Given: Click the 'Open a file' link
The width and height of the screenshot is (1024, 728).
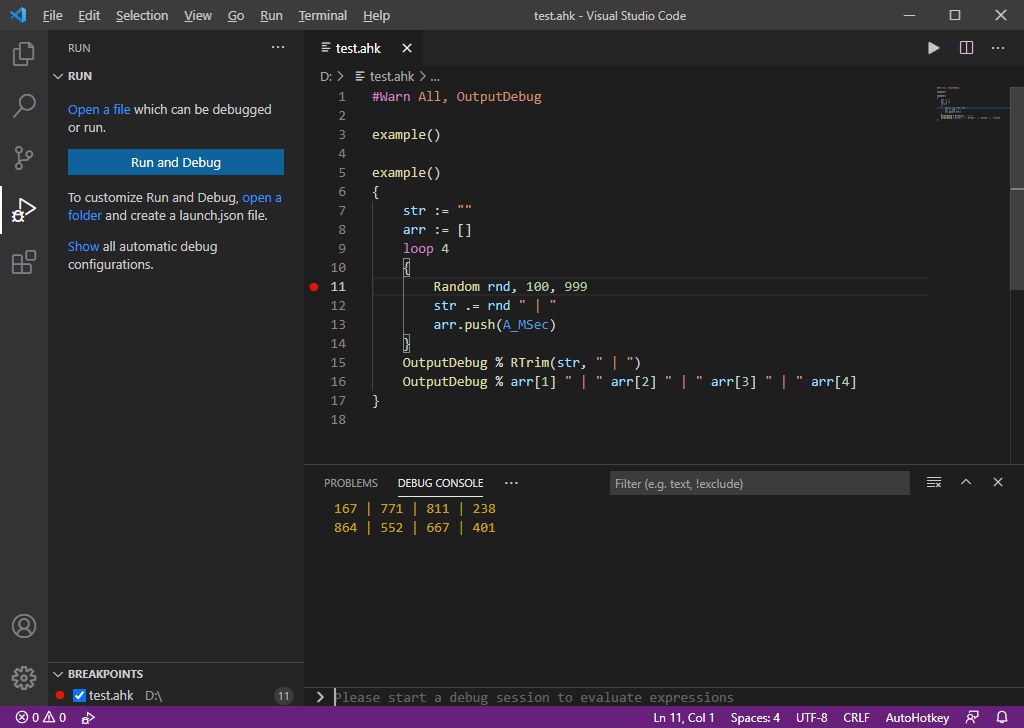Looking at the screenshot, I should tap(99, 110).
